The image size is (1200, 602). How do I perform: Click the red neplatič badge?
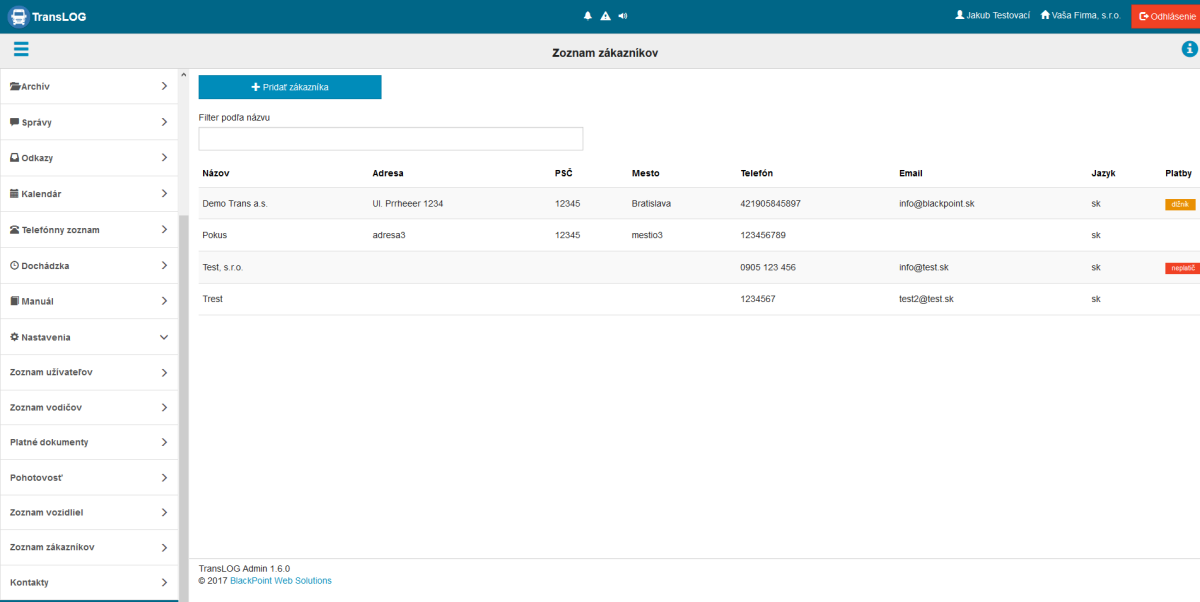[1180, 268]
